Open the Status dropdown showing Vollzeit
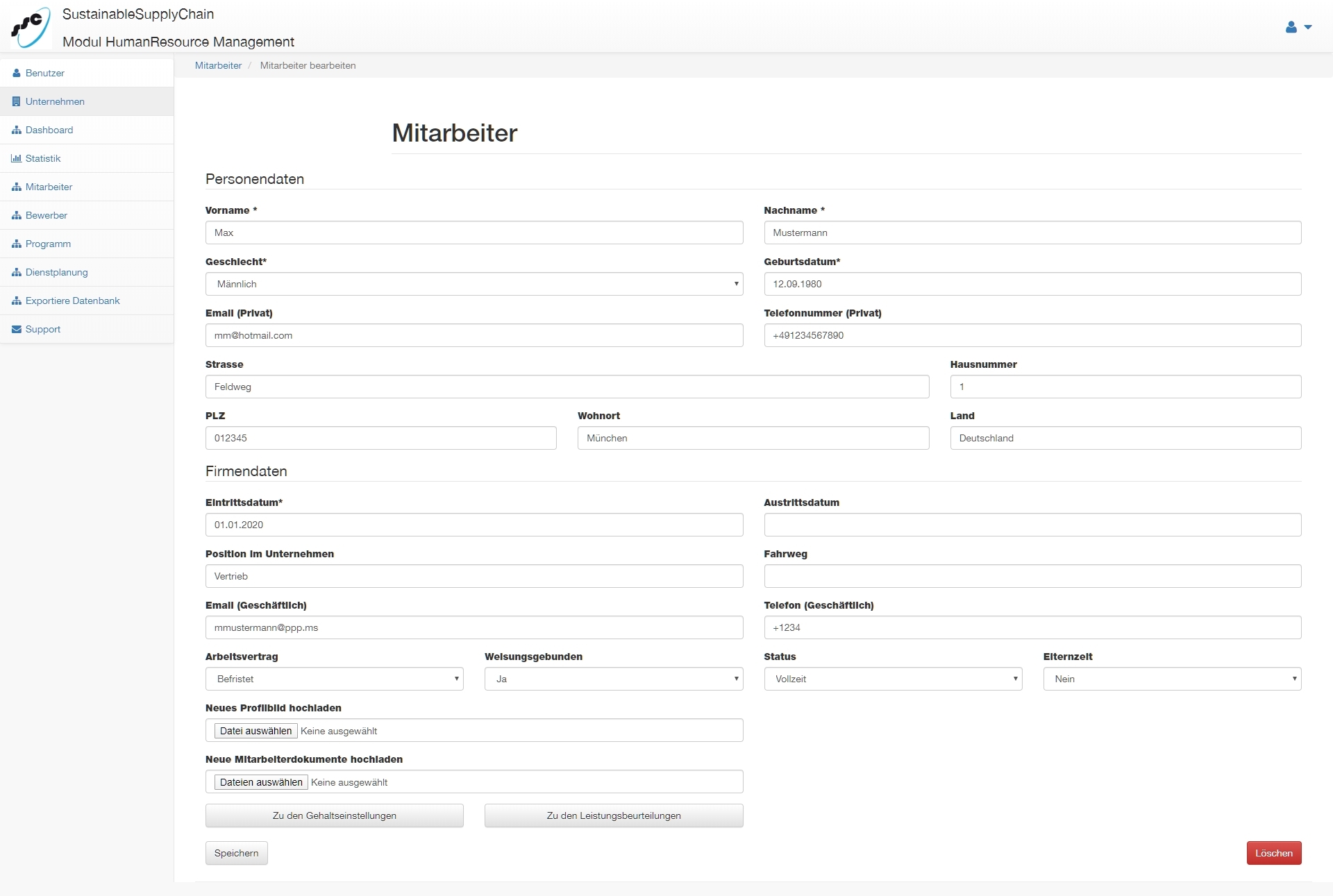 point(893,679)
